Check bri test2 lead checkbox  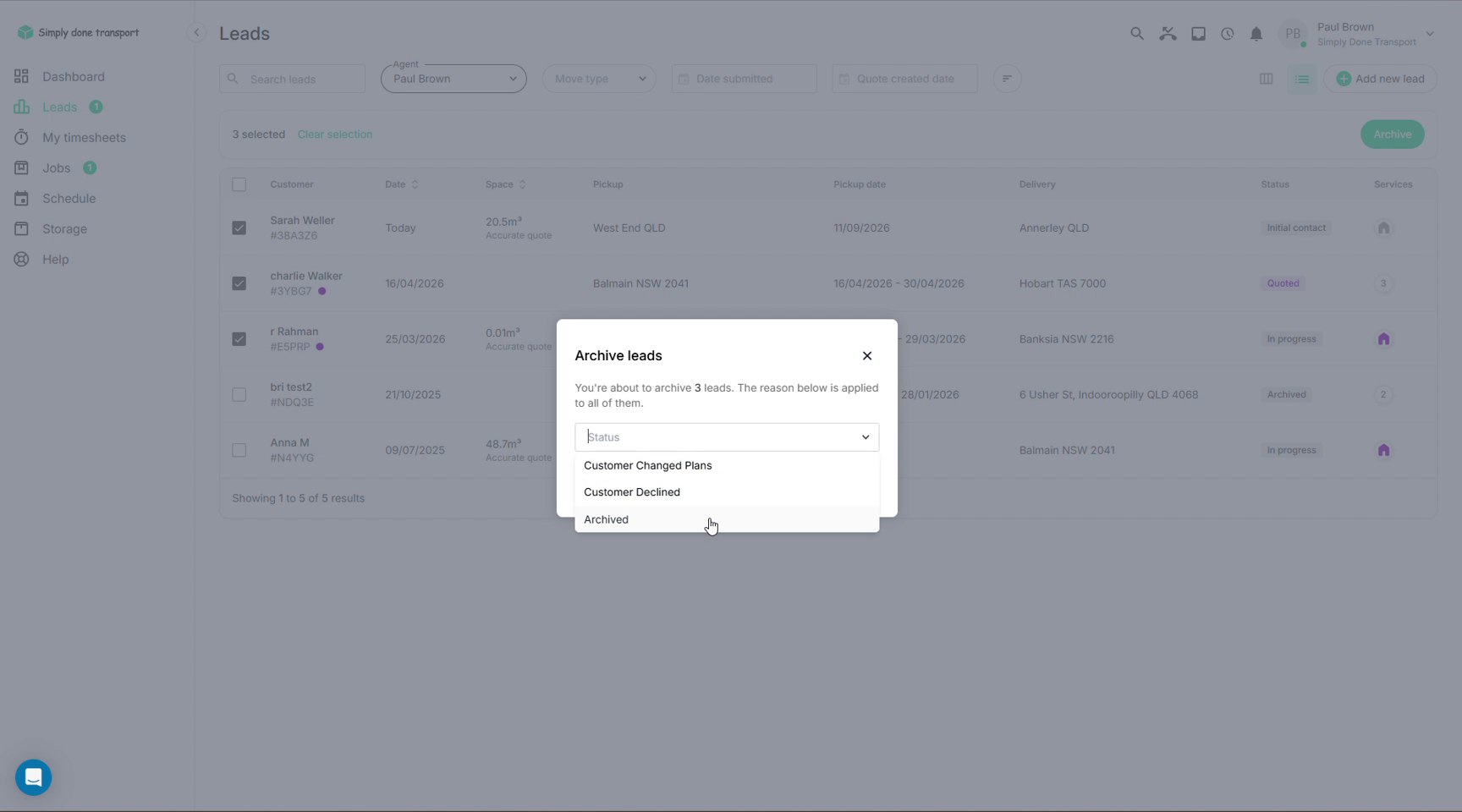[239, 395]
